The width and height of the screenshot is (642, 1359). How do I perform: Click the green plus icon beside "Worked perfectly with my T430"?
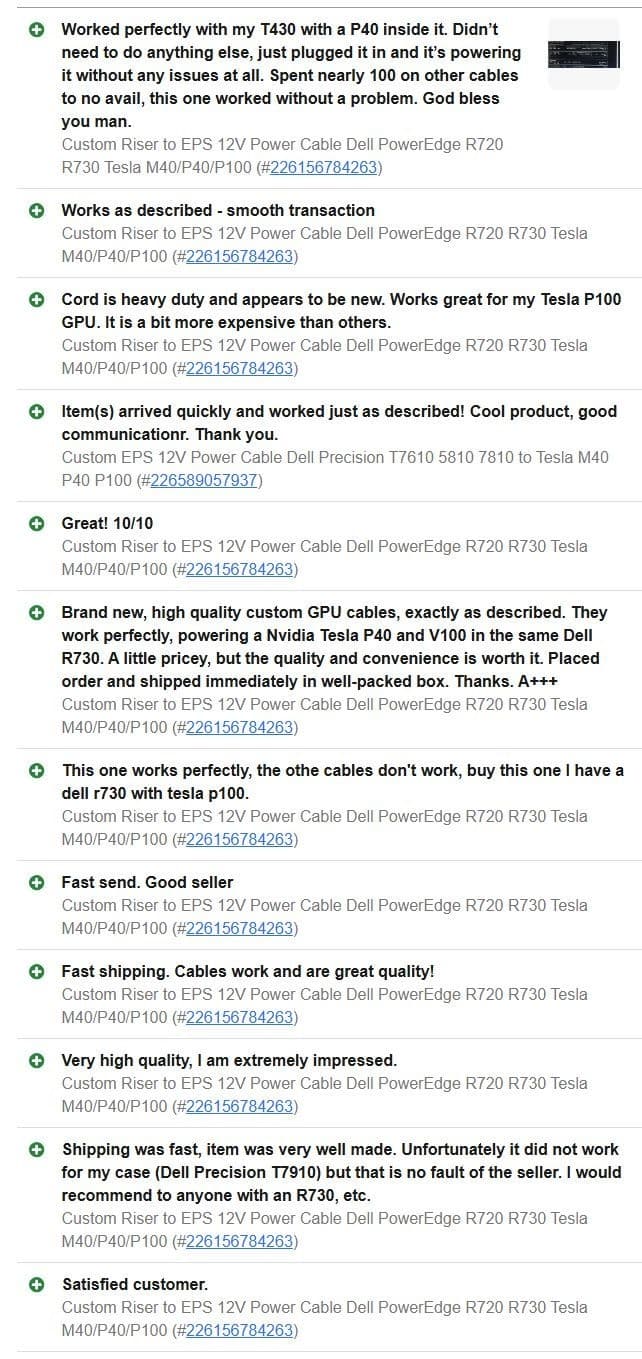point(37,30)
